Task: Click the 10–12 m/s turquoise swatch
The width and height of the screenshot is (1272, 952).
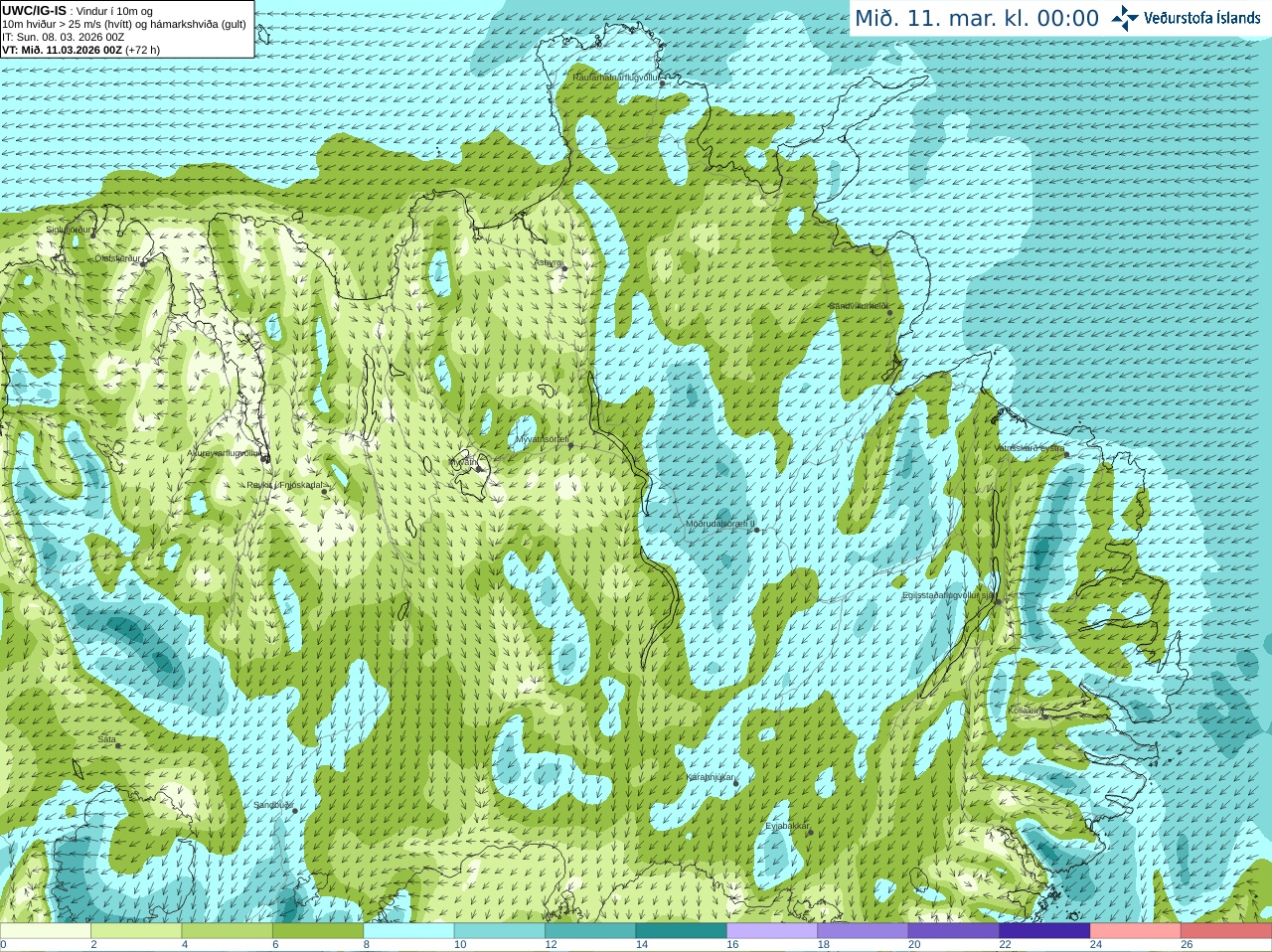Action: [500, 931]
